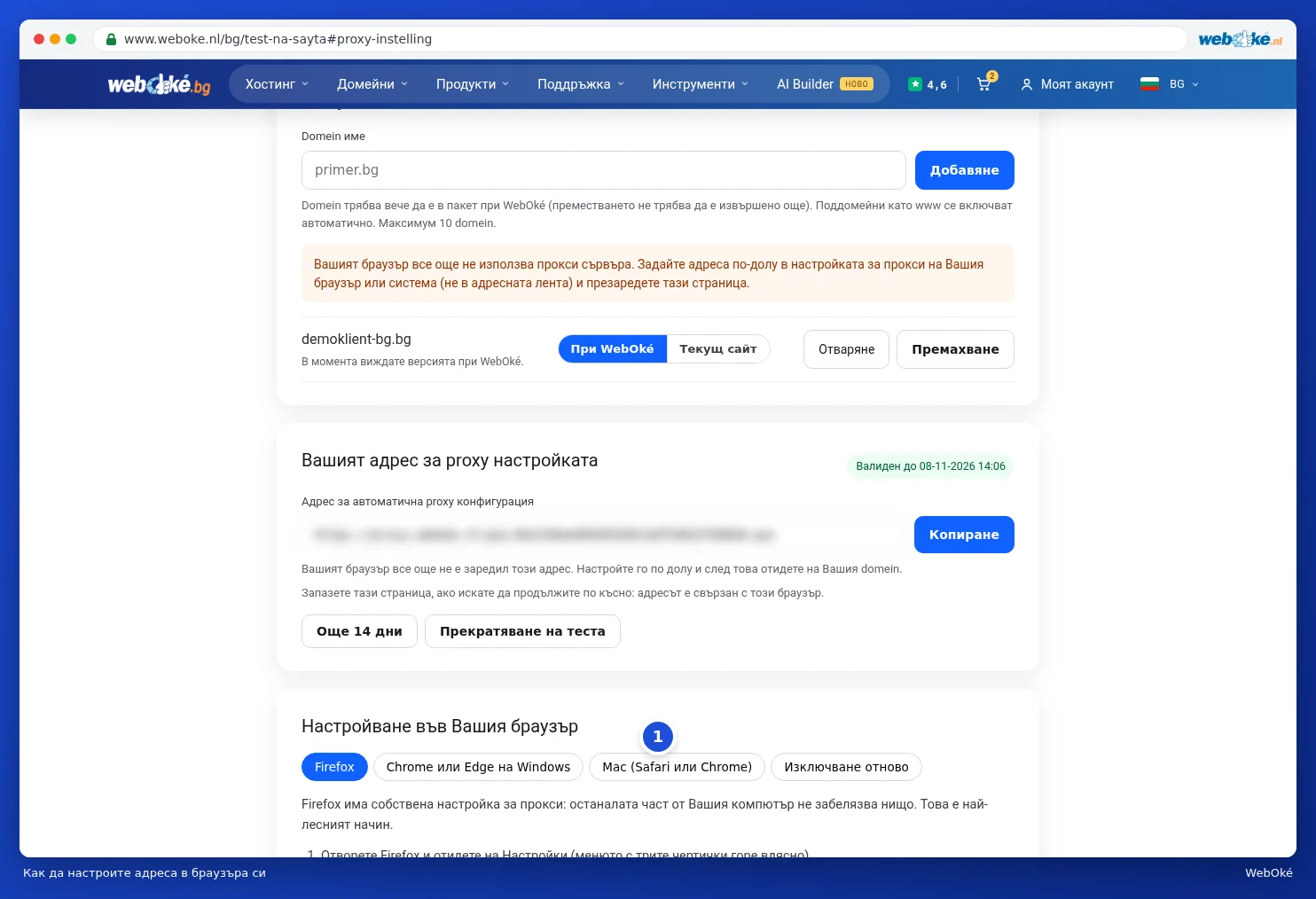Click the heading Настройване във Вашия браузър

pyautogui.click(x=440, y=726)
